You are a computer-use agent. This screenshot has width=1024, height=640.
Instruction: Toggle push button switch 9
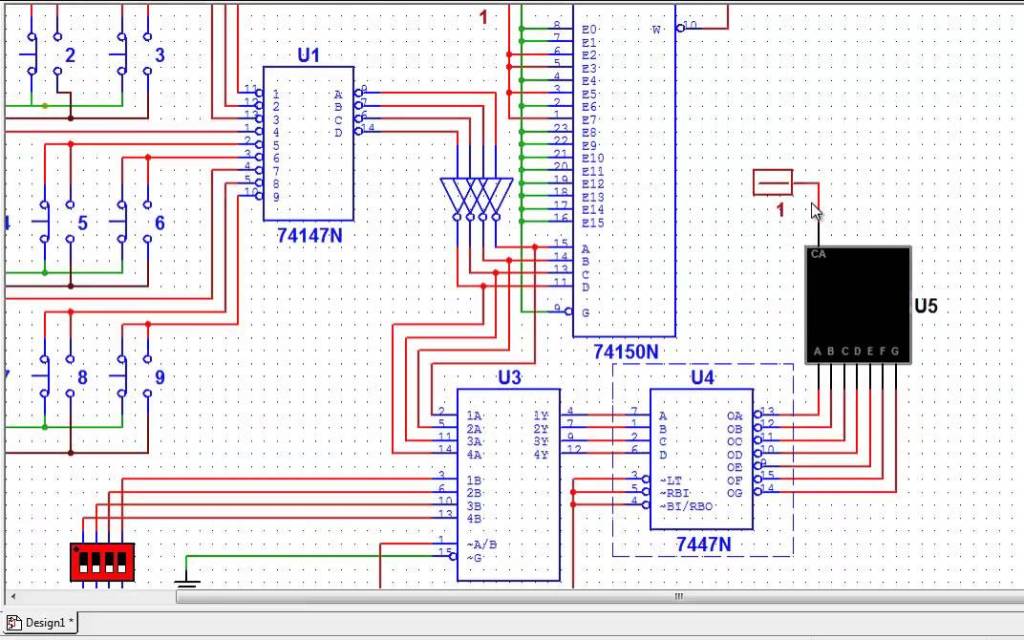pyautogui.click(x=123, y=377)
